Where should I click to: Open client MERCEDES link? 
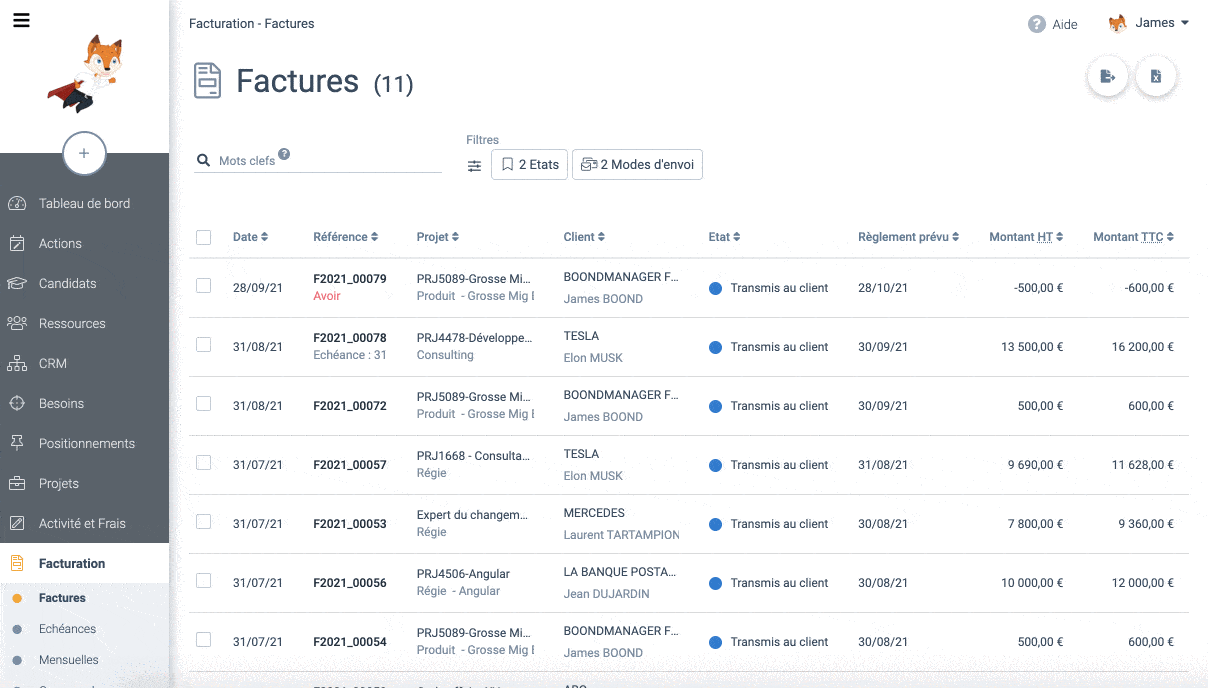point(594,513)
